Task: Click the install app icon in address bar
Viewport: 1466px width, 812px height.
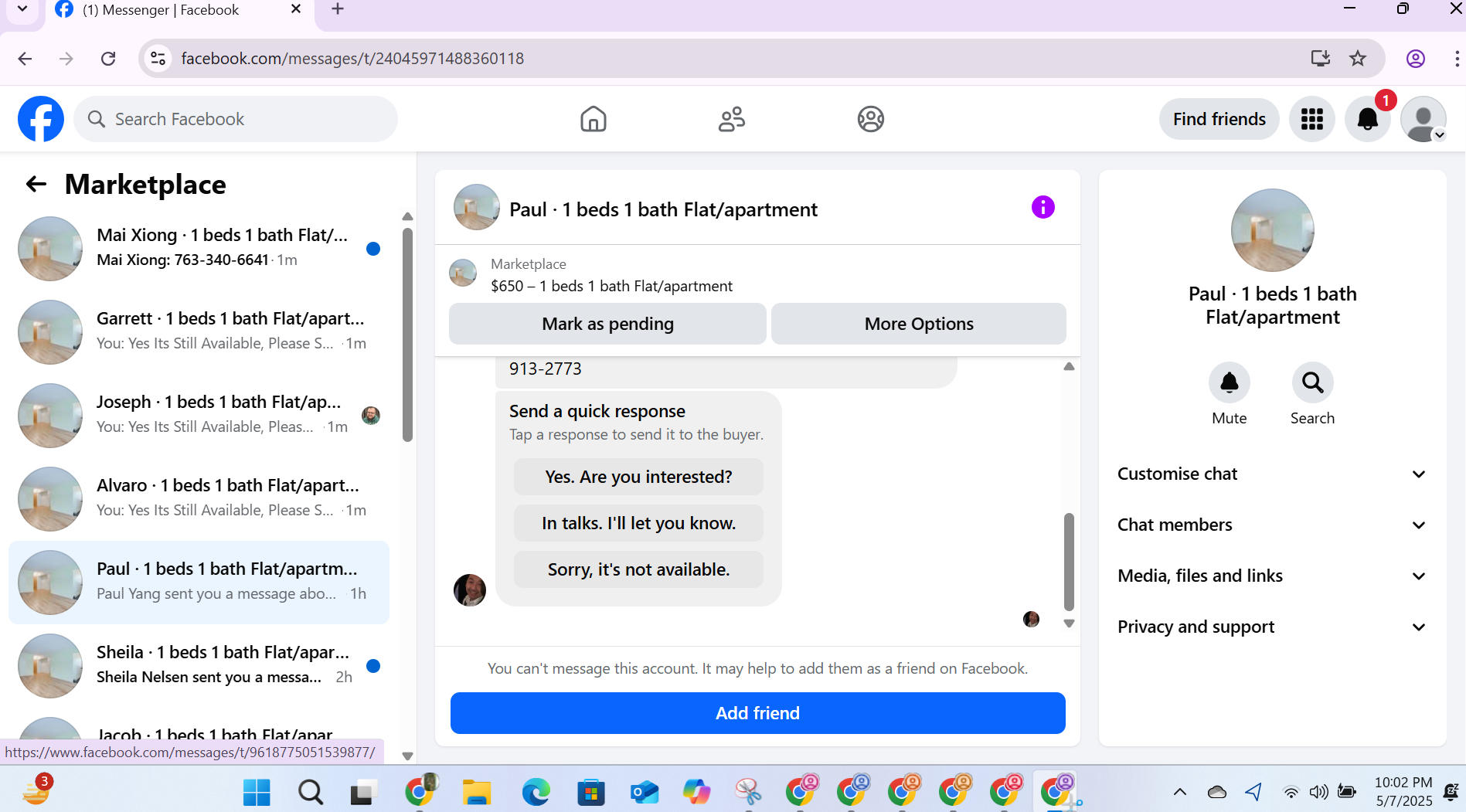Action: click(x=1320, y=59)
